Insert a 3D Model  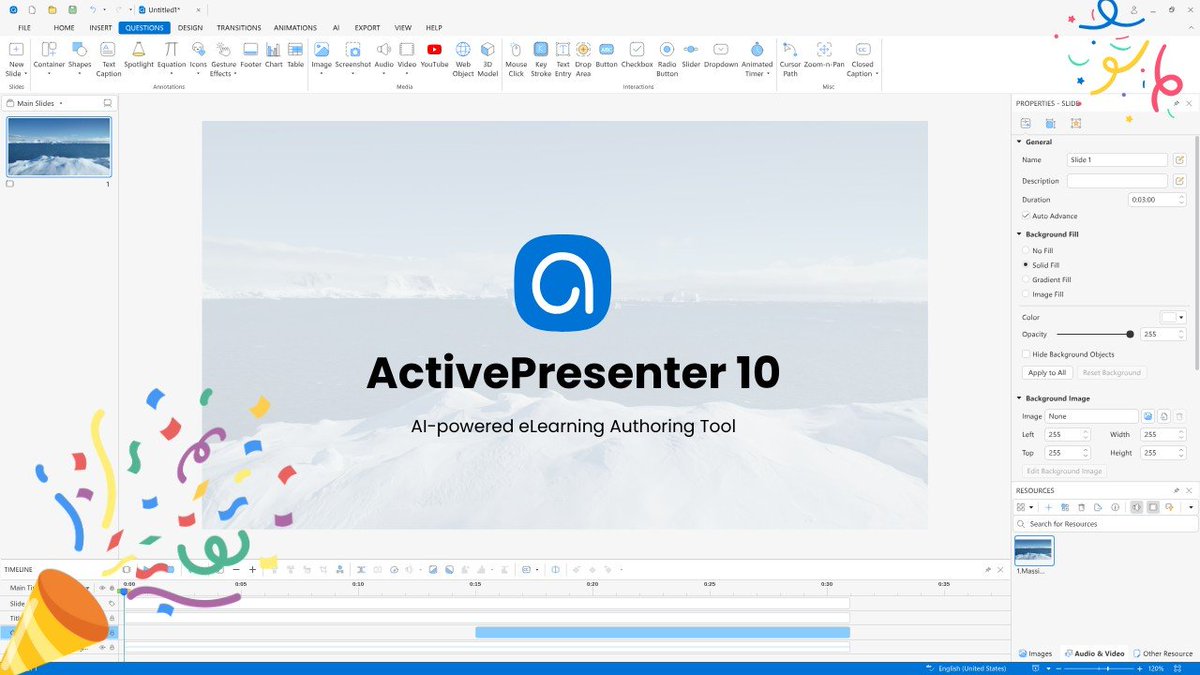click(487, 59)
